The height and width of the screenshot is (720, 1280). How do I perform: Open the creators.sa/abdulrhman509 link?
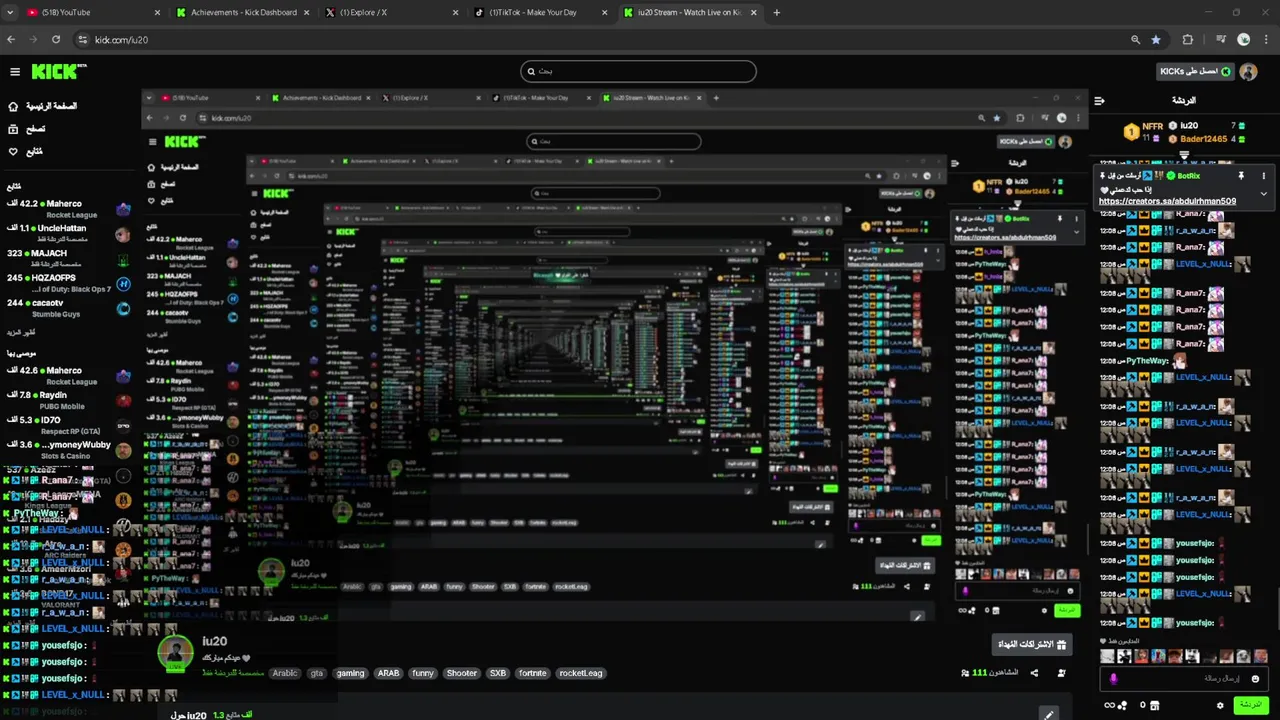1167,201
